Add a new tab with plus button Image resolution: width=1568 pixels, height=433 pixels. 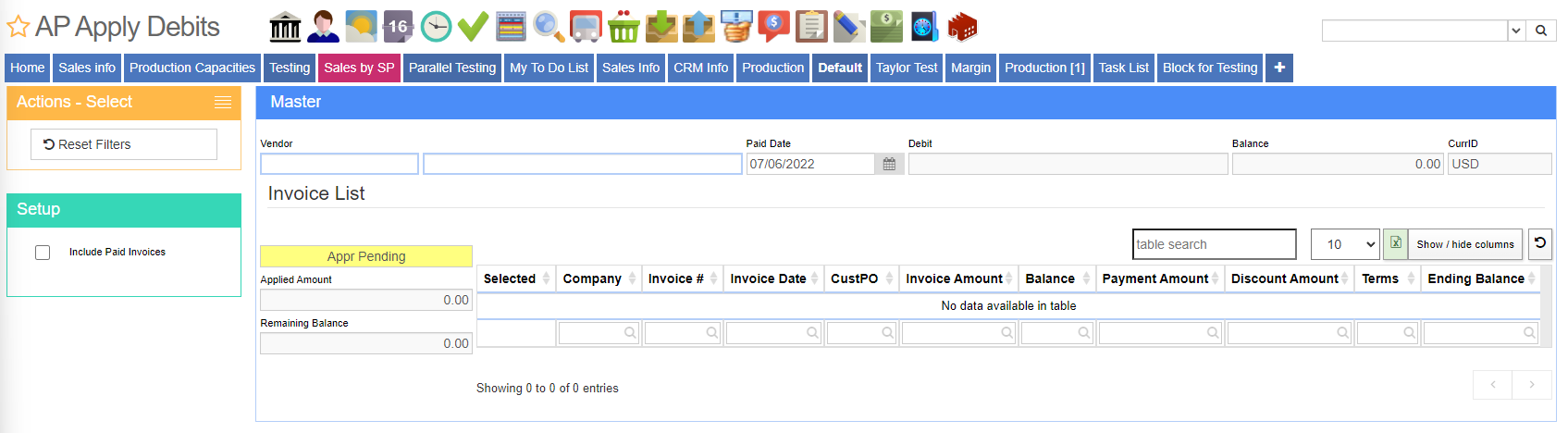click(1279, 68)
